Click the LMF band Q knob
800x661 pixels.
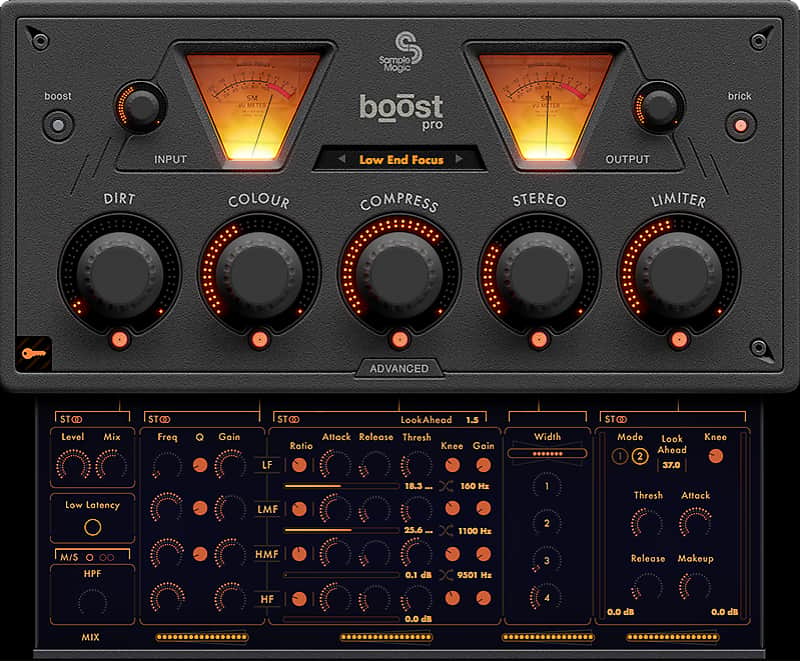tap(200, 508)
